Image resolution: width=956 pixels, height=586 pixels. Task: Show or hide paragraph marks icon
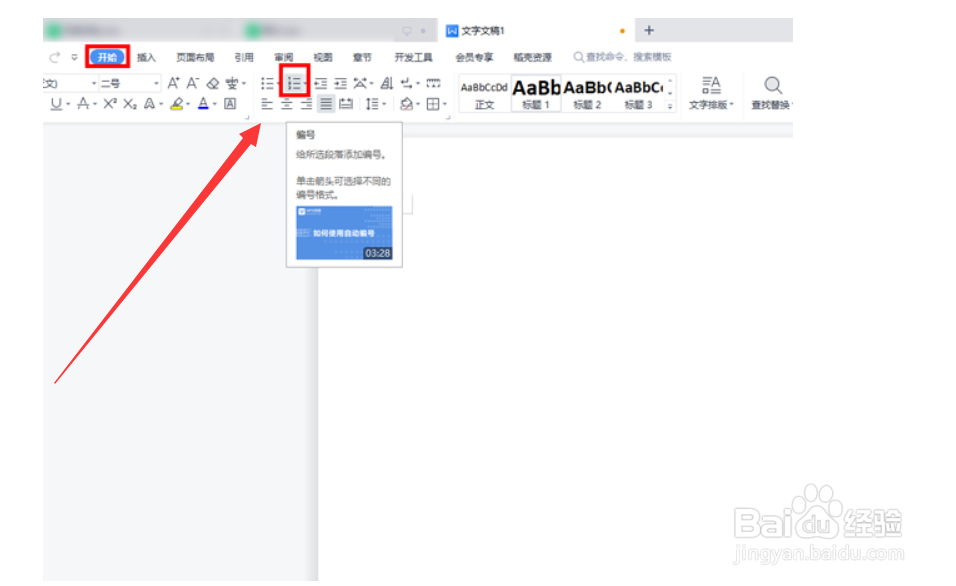tap(407, 84)
